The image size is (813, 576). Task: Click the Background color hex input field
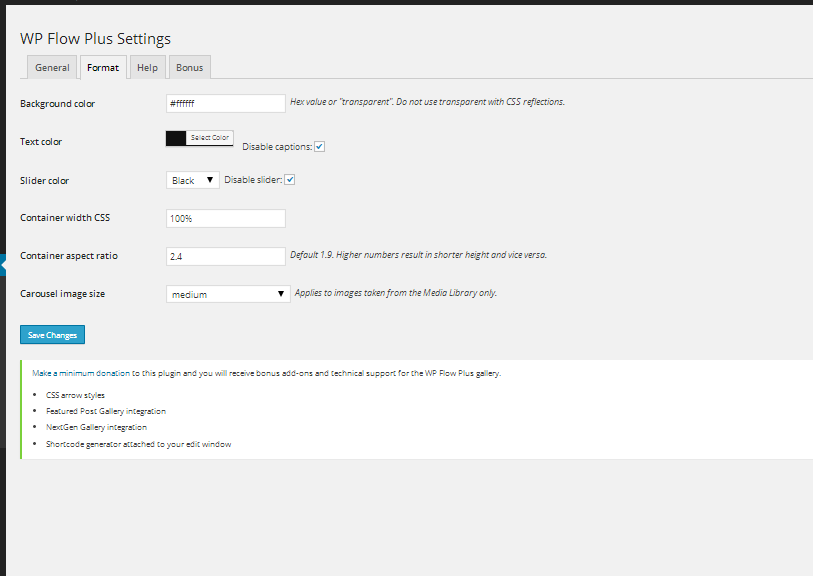[x=226, y=103]
